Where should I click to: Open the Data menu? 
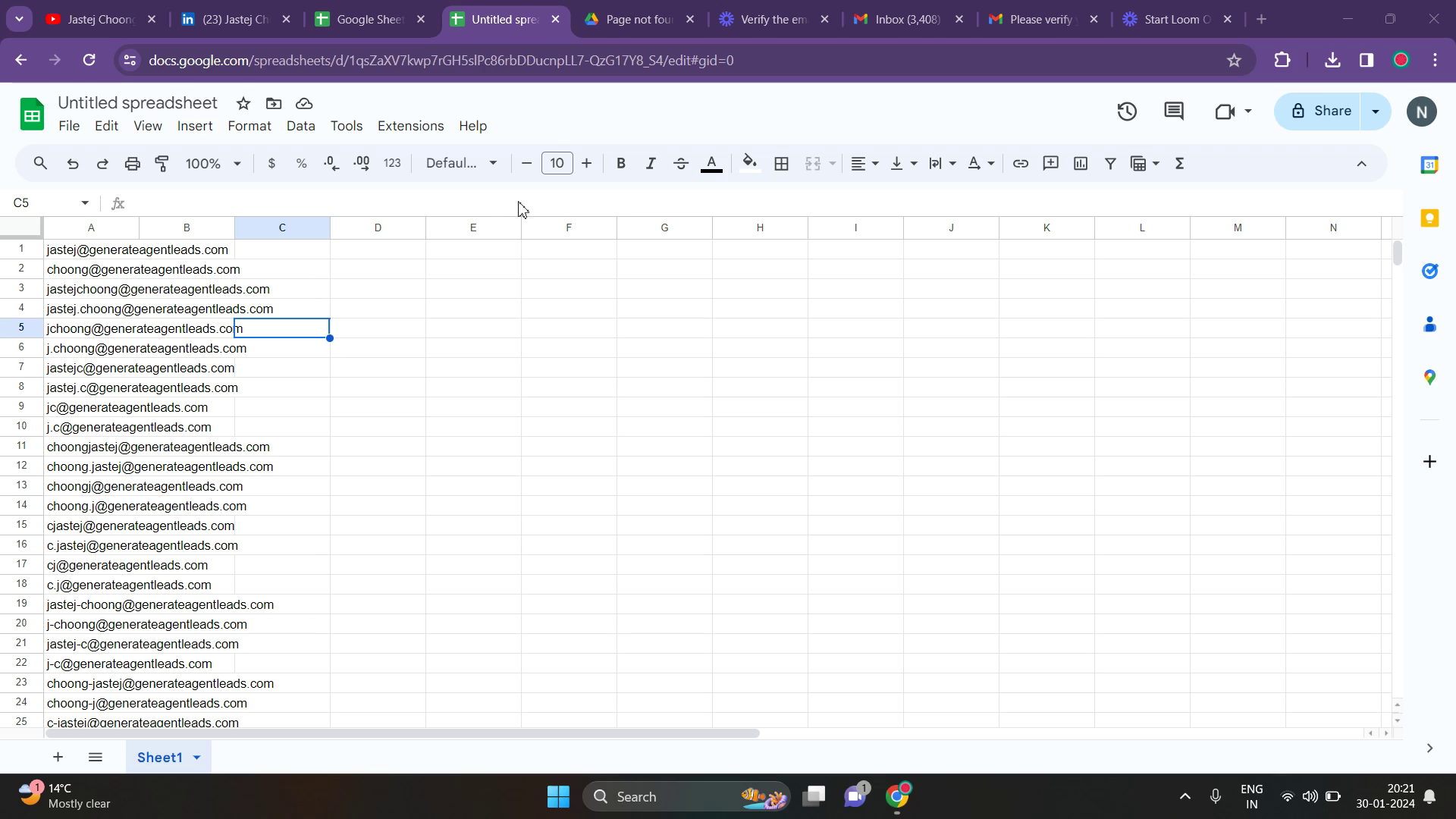[300, 126]
